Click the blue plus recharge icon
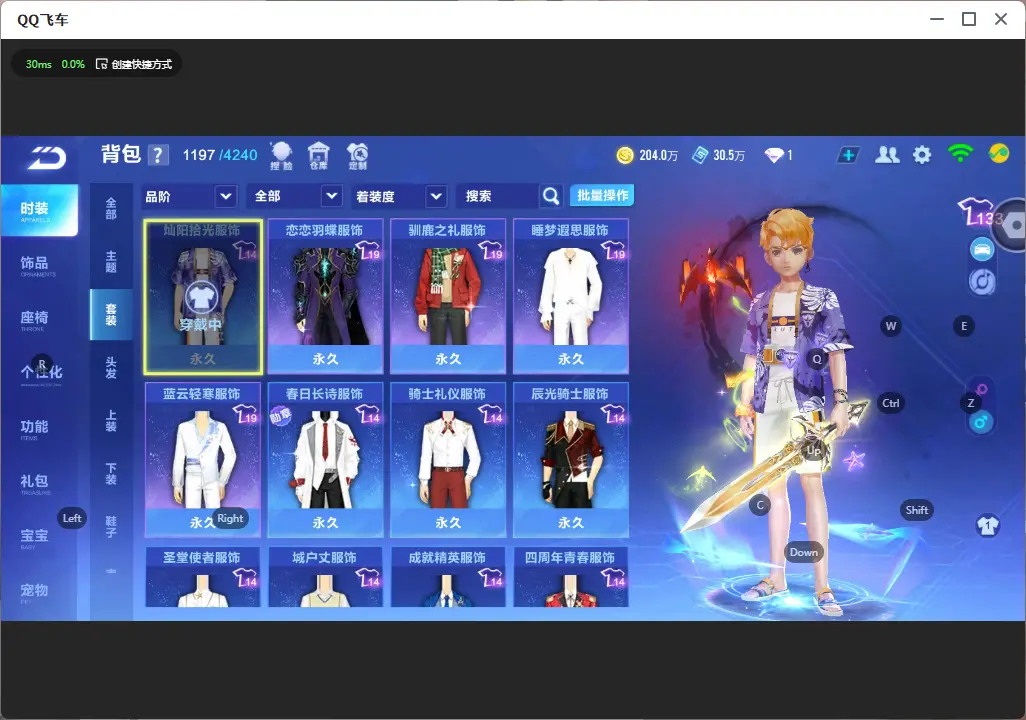 click(x=848, y=155)
